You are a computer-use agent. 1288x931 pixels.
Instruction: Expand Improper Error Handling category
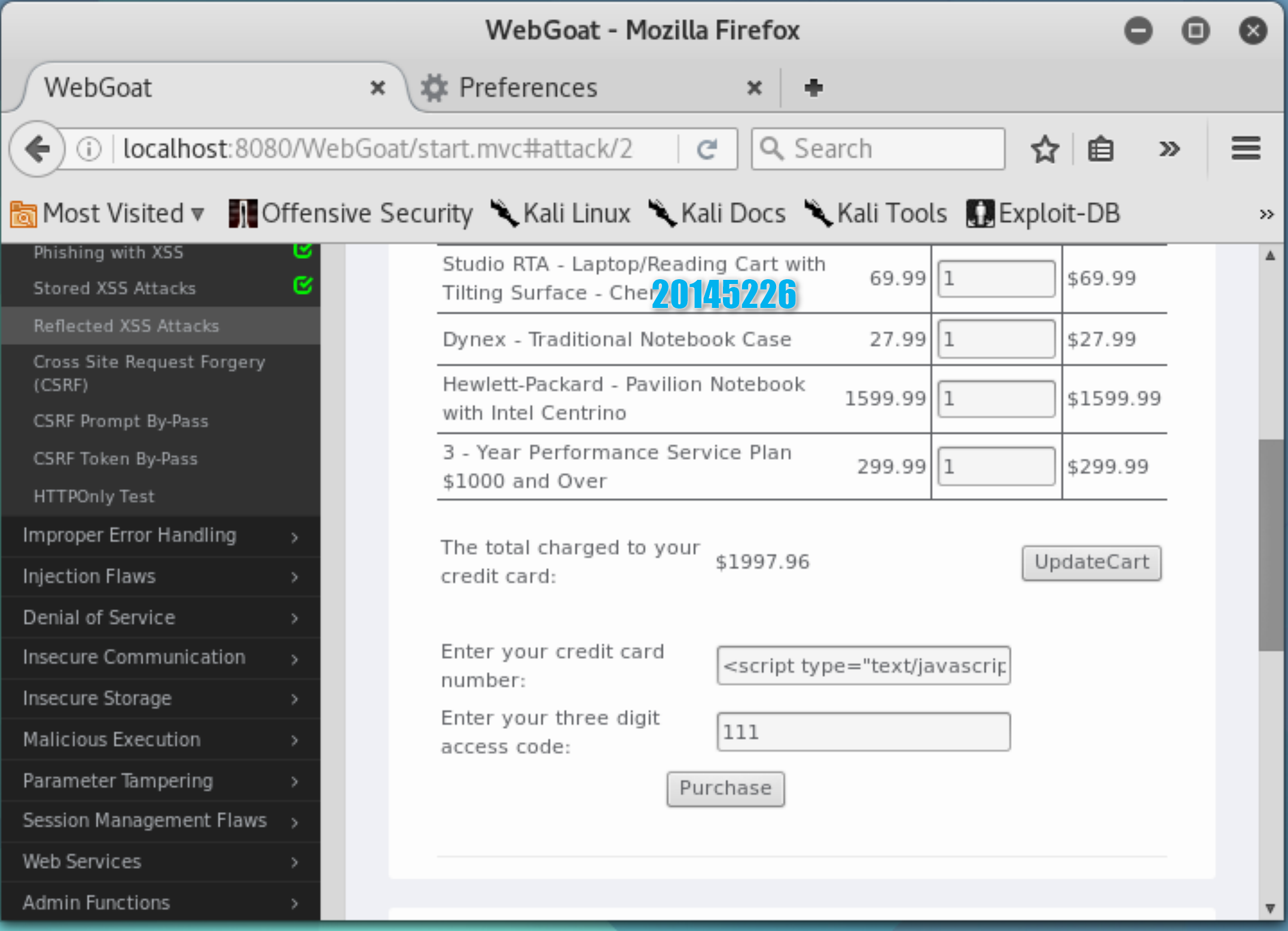[x=160, y=536]
